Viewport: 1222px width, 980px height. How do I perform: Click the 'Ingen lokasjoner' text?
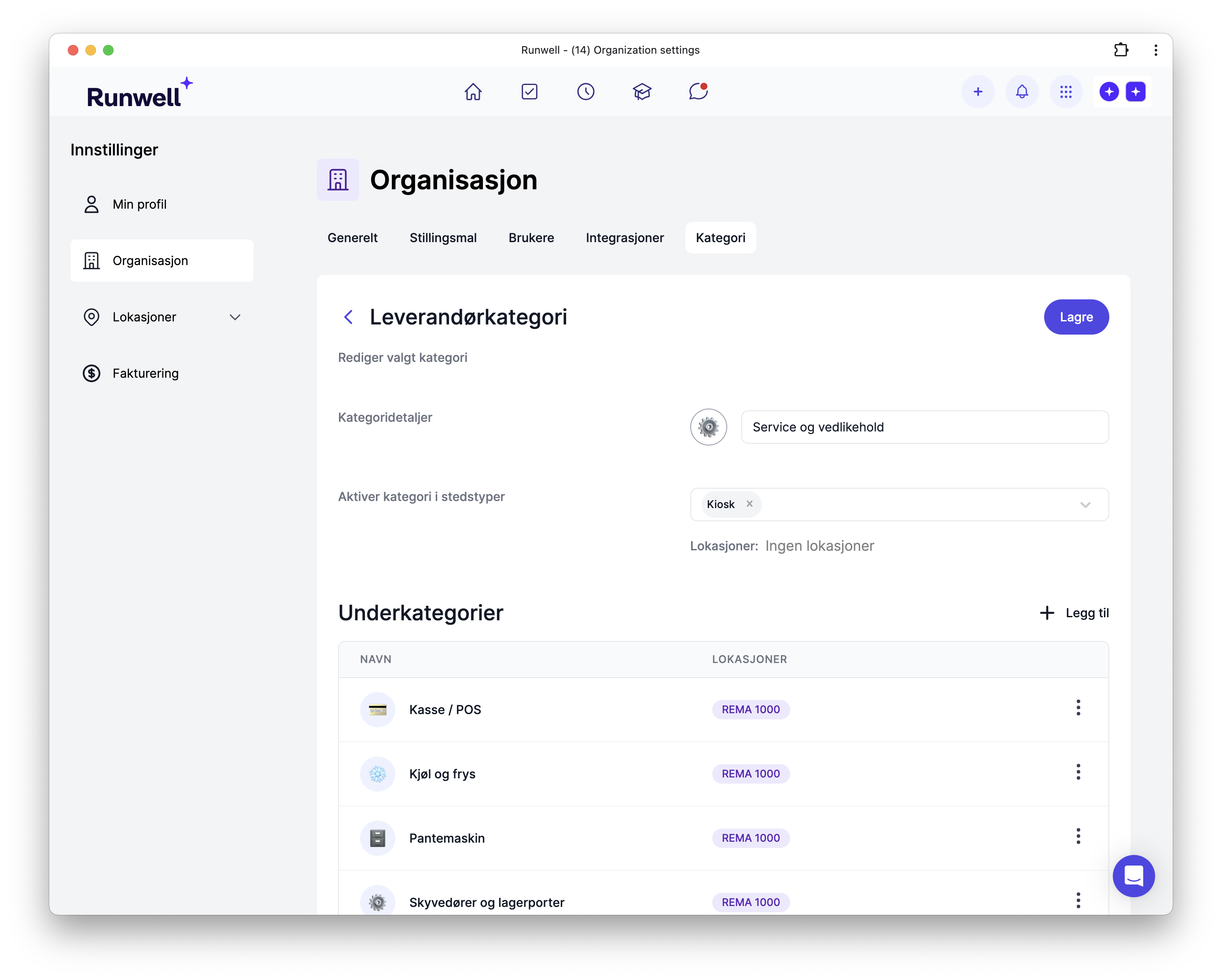click(819, 546)
